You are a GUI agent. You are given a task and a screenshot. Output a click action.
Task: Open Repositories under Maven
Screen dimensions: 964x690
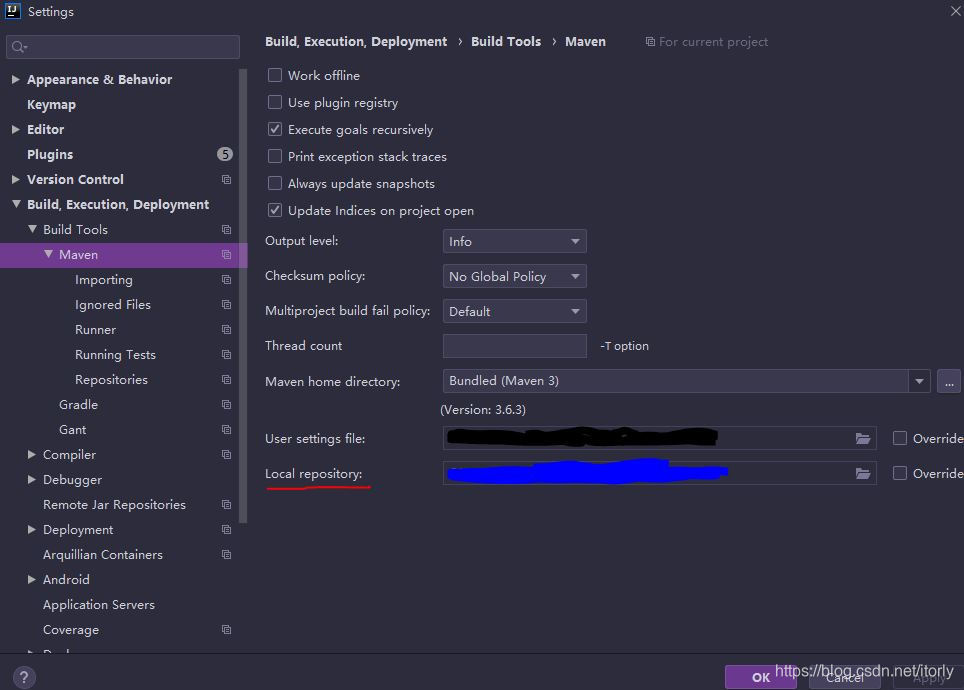click(111, 379)
